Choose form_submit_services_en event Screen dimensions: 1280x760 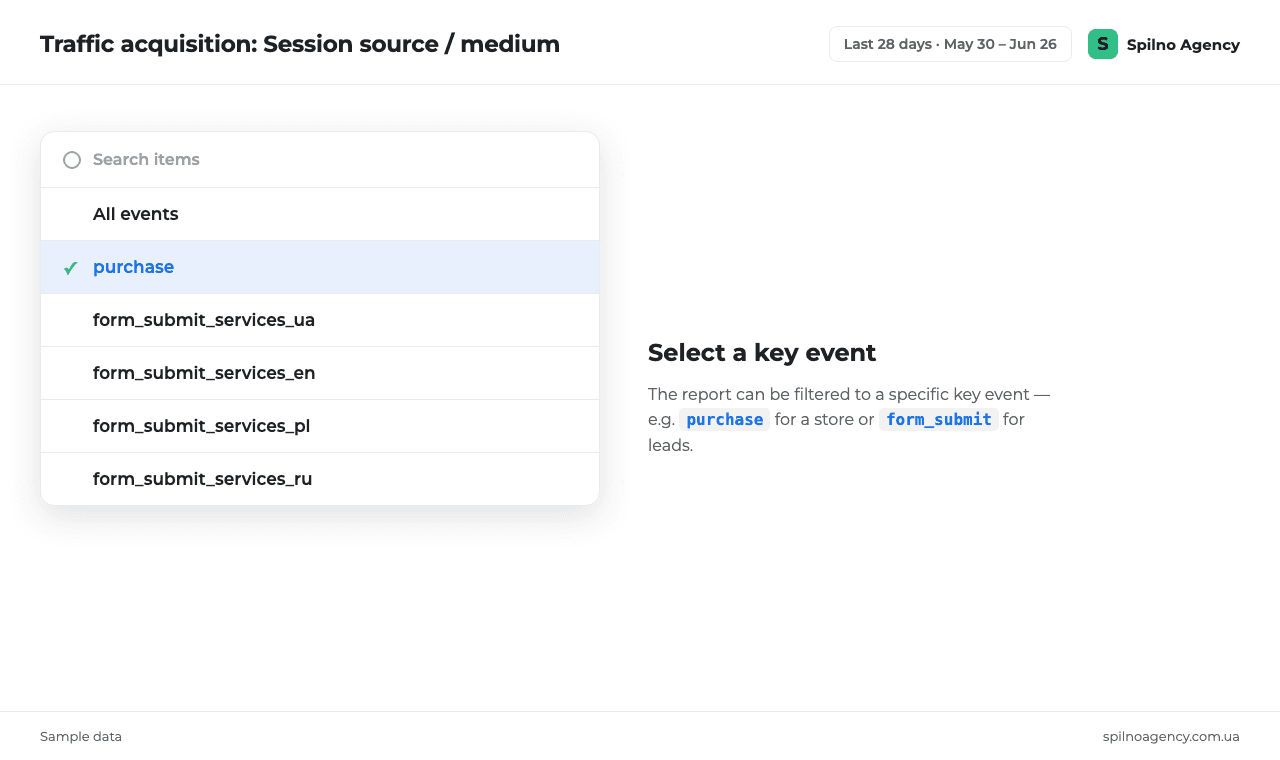click(320, 373)
